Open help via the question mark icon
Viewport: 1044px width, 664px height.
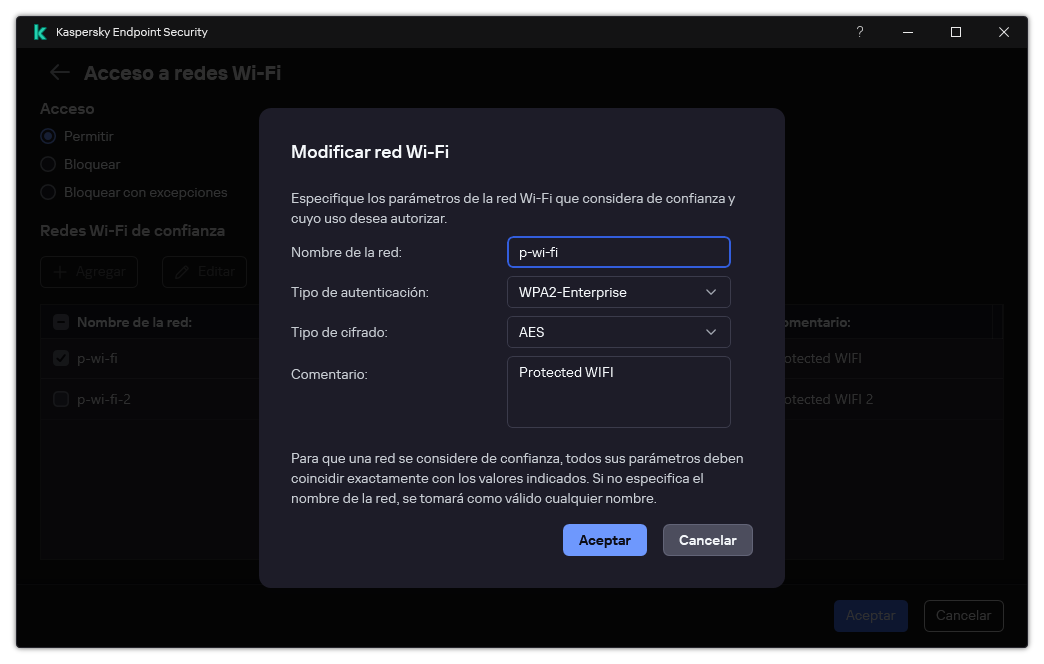pos(859,32)
